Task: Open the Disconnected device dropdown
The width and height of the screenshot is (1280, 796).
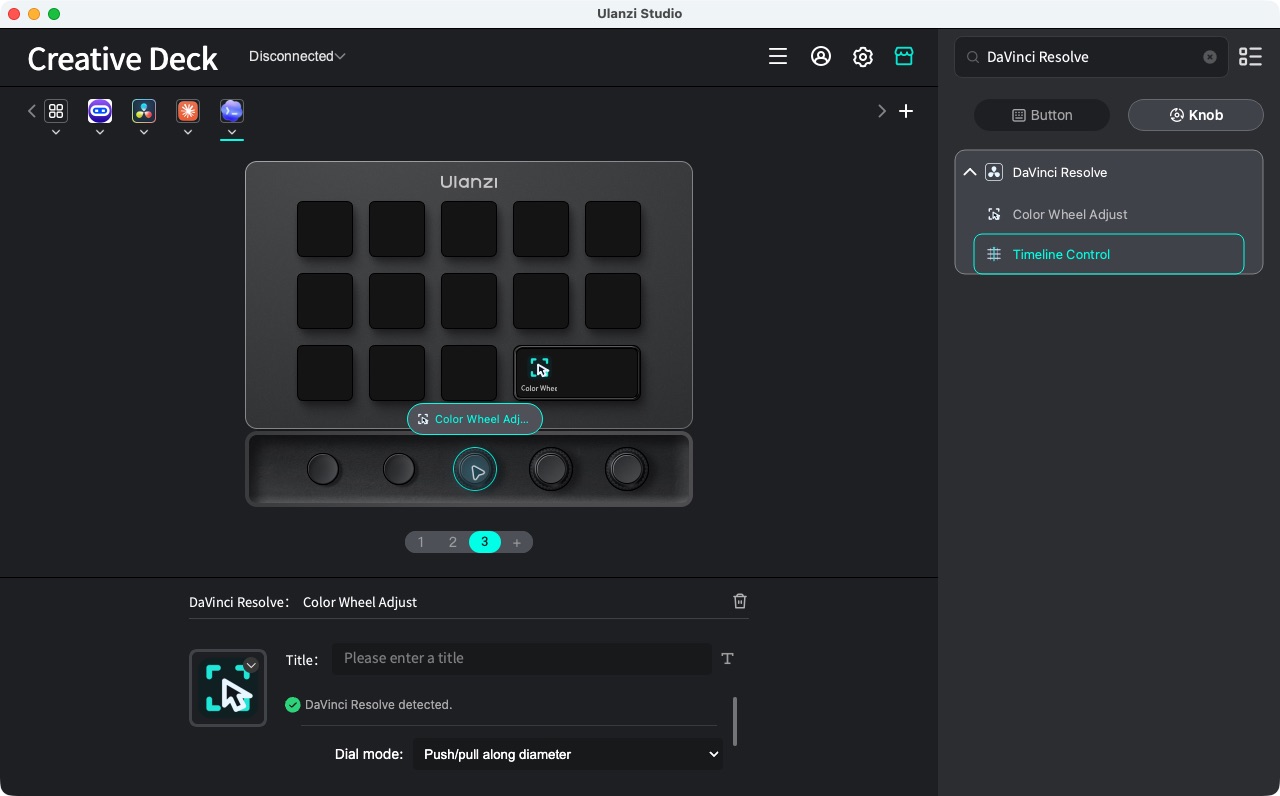Action: (297, 56)
